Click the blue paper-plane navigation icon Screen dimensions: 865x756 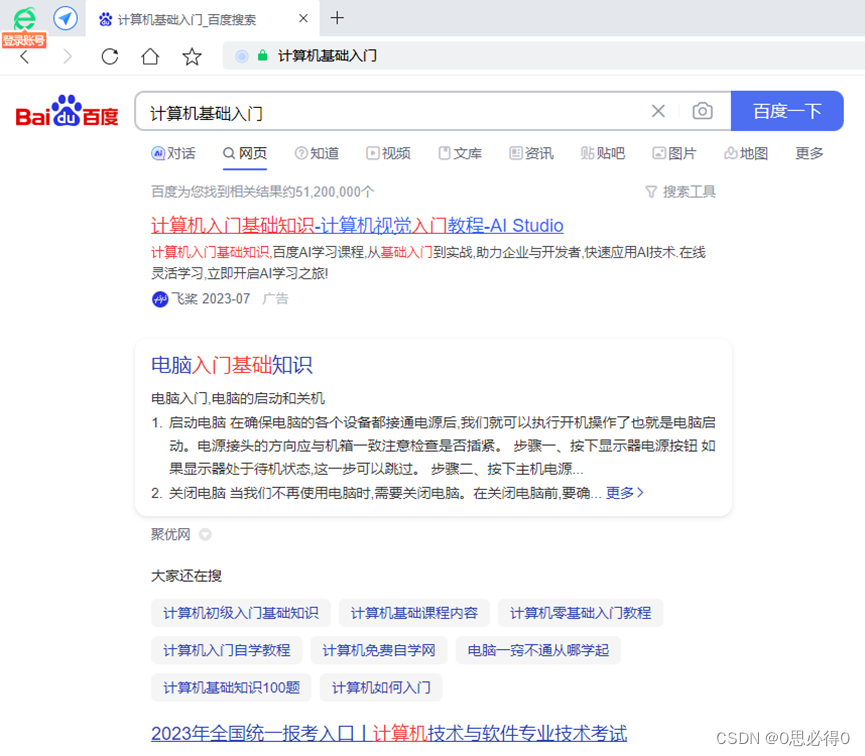(x=65, y=18)
